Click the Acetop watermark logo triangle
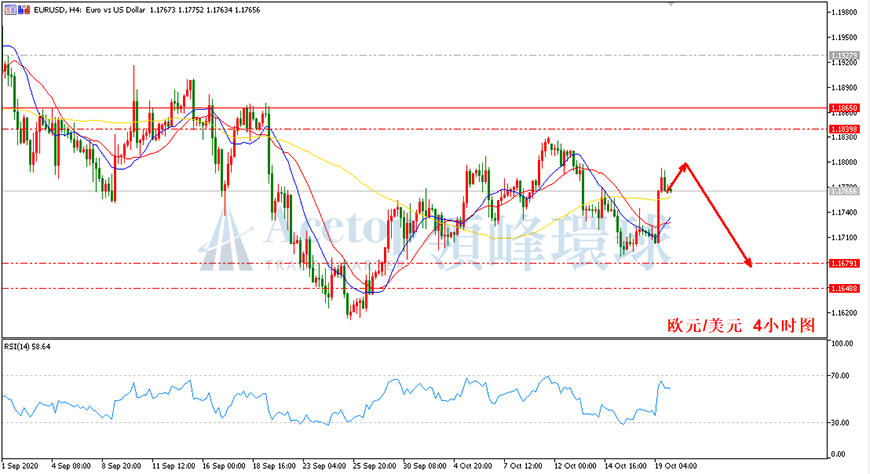Screen dimensions: 870x474 pos(226,243)
